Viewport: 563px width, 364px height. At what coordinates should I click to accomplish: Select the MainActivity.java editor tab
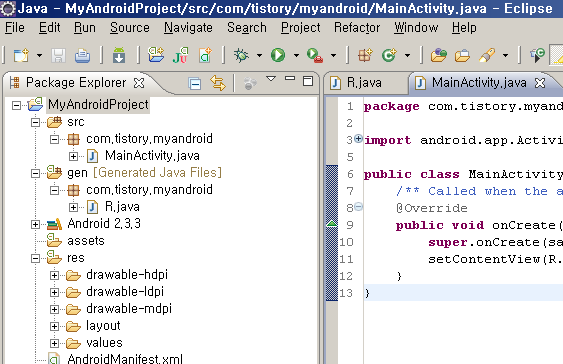(479, 83)
